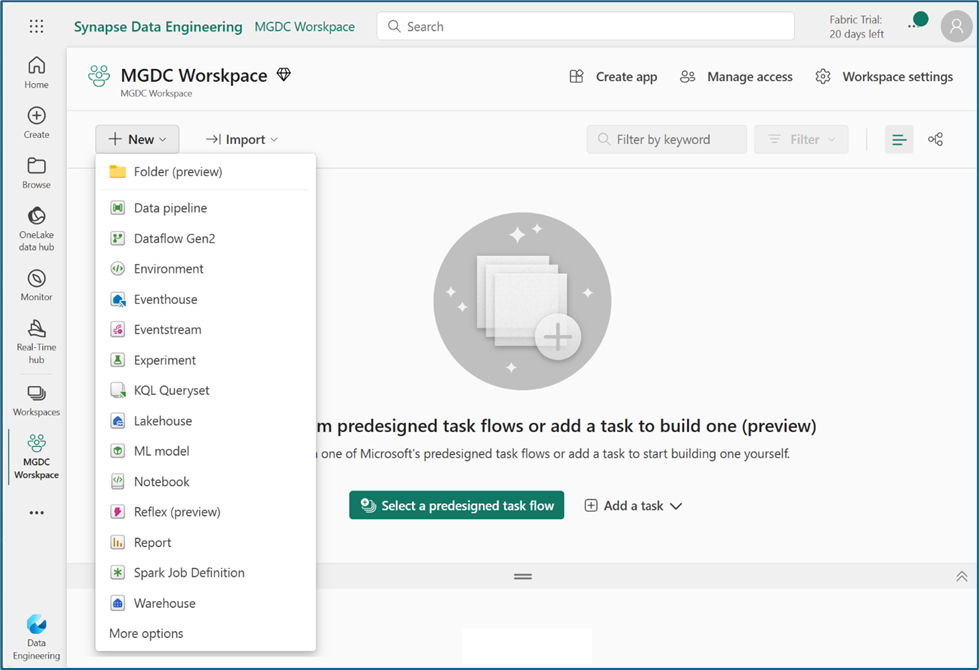
Task: Select Dataflow Gen2 from the menu
Action: (206, 239)
